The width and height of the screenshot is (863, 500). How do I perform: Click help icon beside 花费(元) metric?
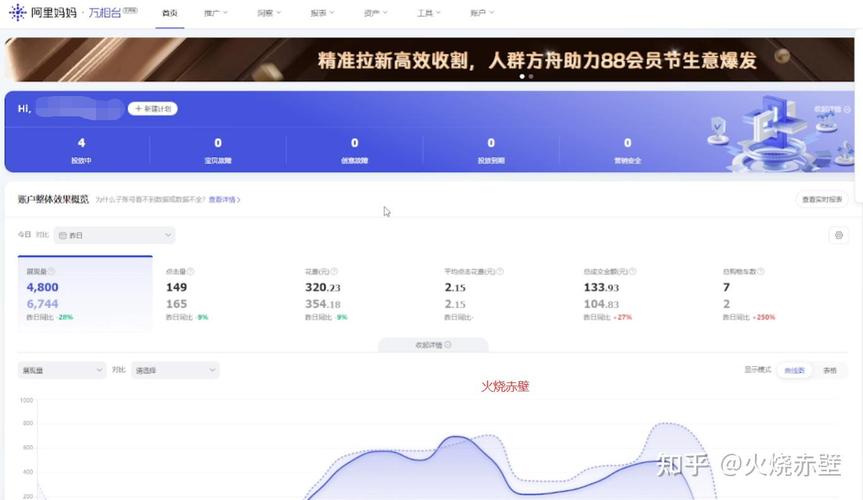pos(334,271)
